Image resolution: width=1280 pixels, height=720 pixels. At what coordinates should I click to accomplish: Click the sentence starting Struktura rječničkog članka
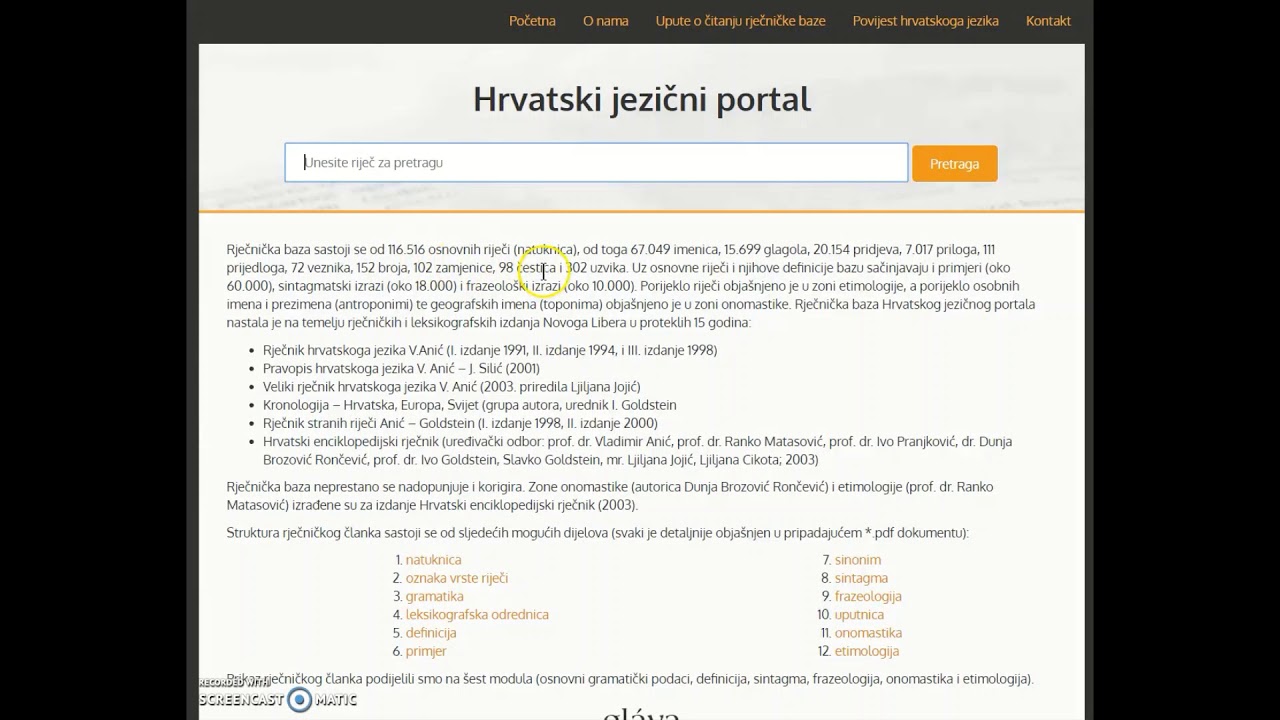pyautogui.click(x=598, y=533)
